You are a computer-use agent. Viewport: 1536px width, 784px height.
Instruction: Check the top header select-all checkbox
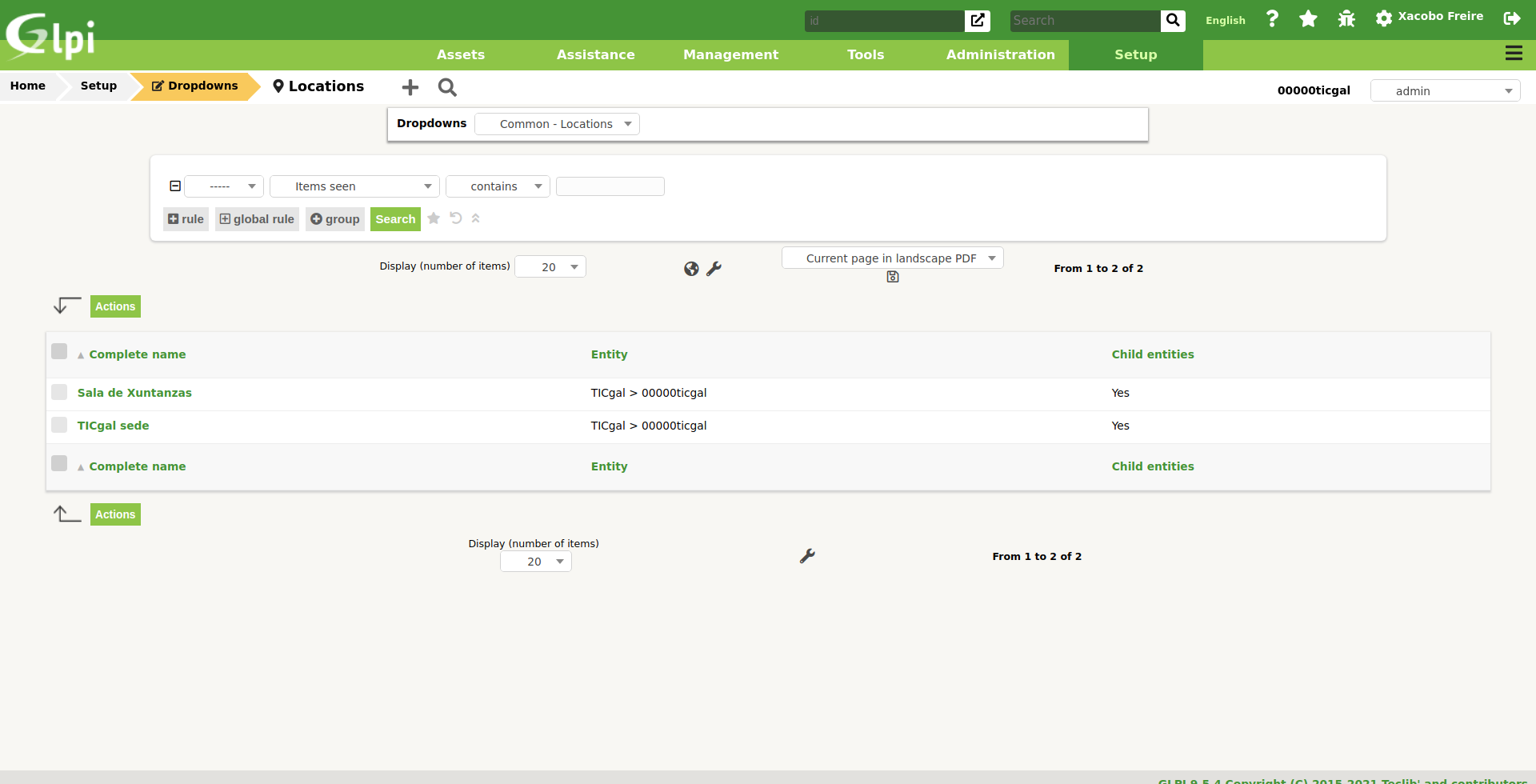59,351
